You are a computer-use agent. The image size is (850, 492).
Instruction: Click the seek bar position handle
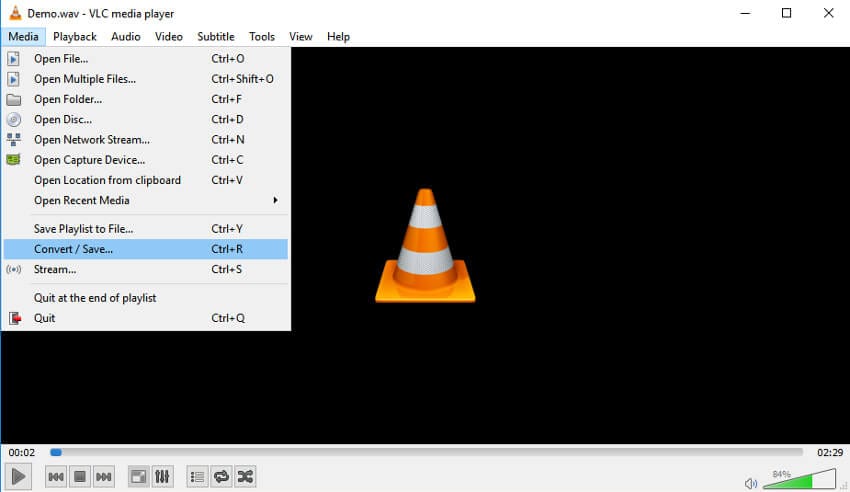(55, 452)
